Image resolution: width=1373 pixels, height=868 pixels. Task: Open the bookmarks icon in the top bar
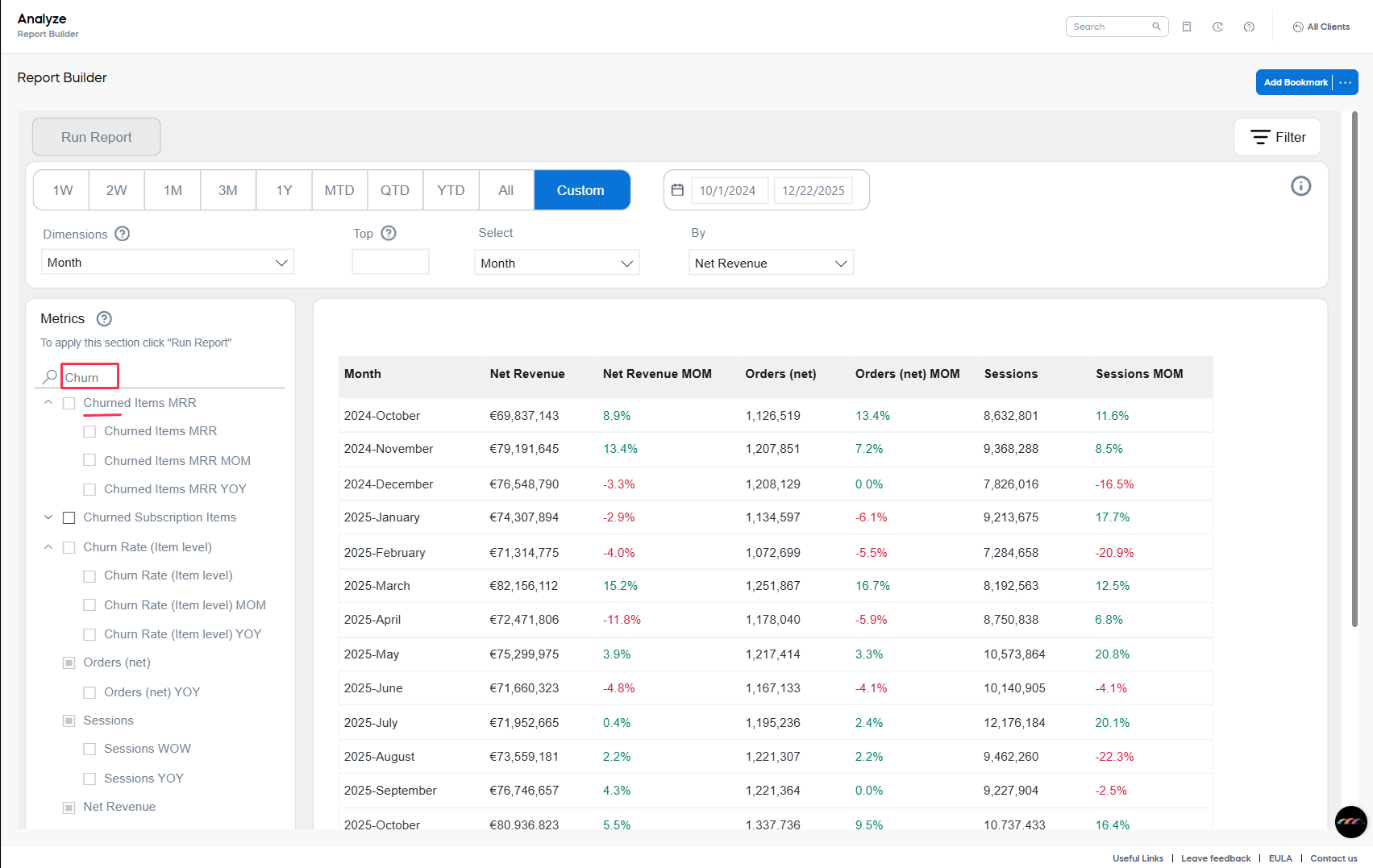[1186, 27]
